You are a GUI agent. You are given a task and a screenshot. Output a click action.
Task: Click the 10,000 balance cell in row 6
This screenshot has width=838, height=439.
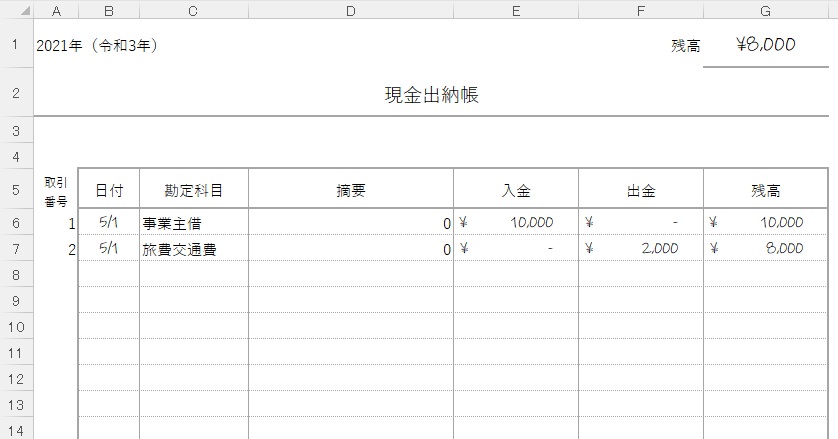(766, 222)
